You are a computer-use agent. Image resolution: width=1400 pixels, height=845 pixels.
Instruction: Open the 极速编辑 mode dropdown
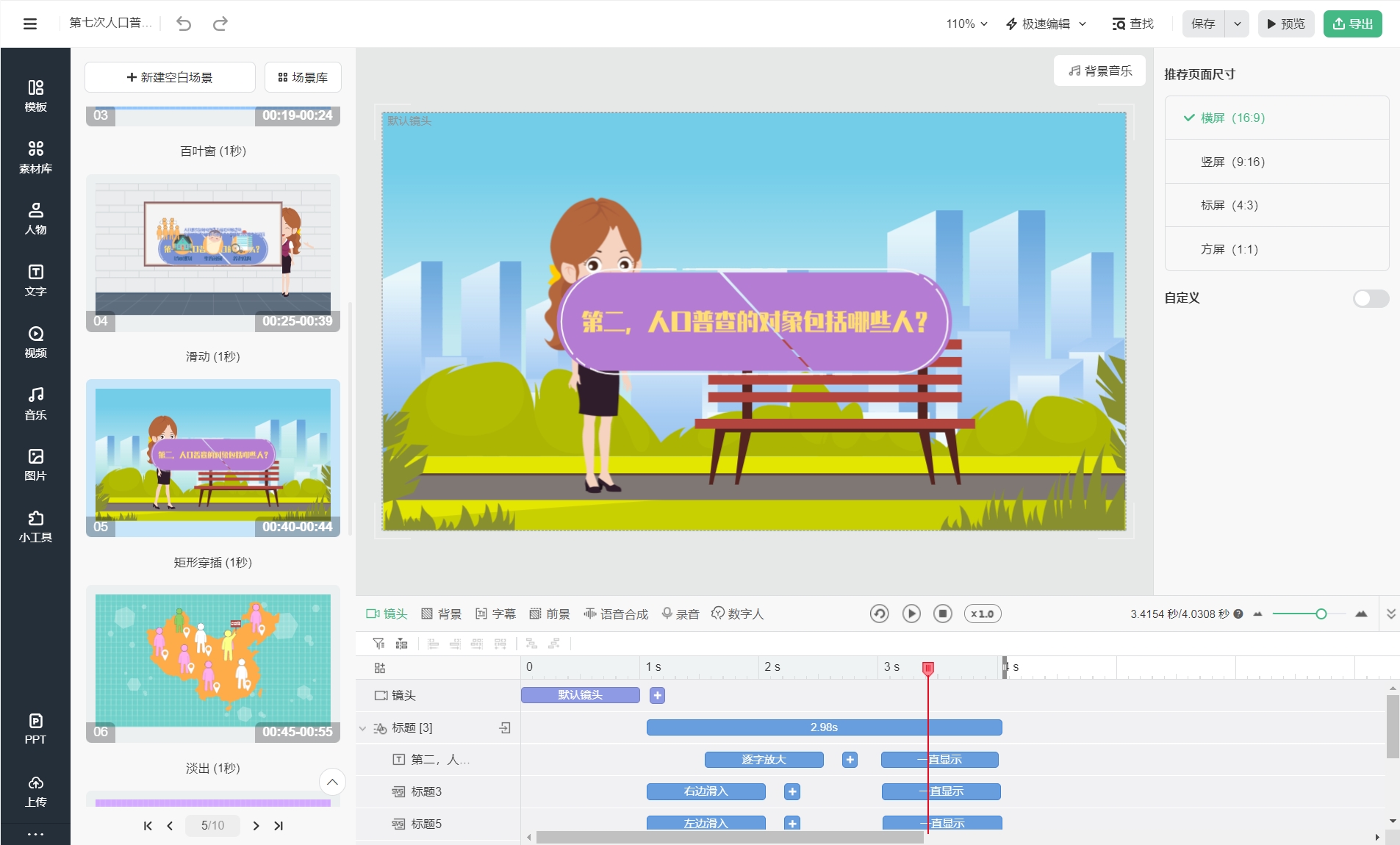1046,24
